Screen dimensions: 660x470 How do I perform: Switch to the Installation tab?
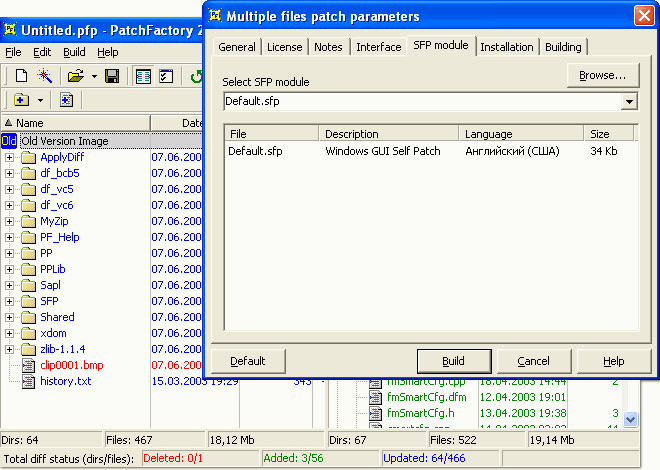coord(507,47)
